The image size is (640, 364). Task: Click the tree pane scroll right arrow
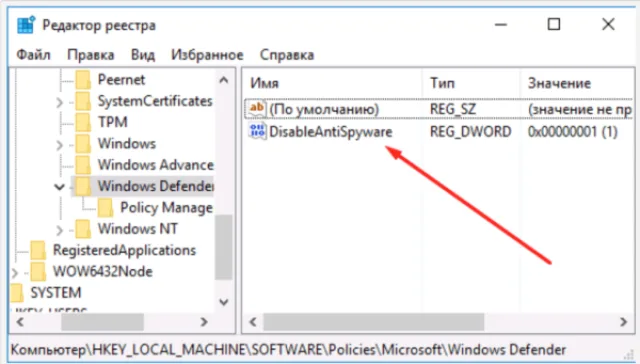(x=204, y=322)
